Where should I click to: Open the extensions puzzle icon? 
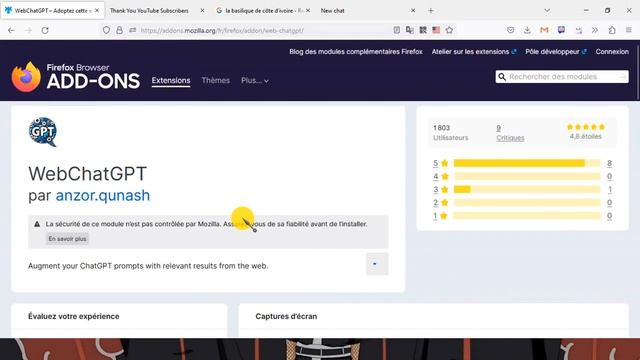click(x=612, y=30)
